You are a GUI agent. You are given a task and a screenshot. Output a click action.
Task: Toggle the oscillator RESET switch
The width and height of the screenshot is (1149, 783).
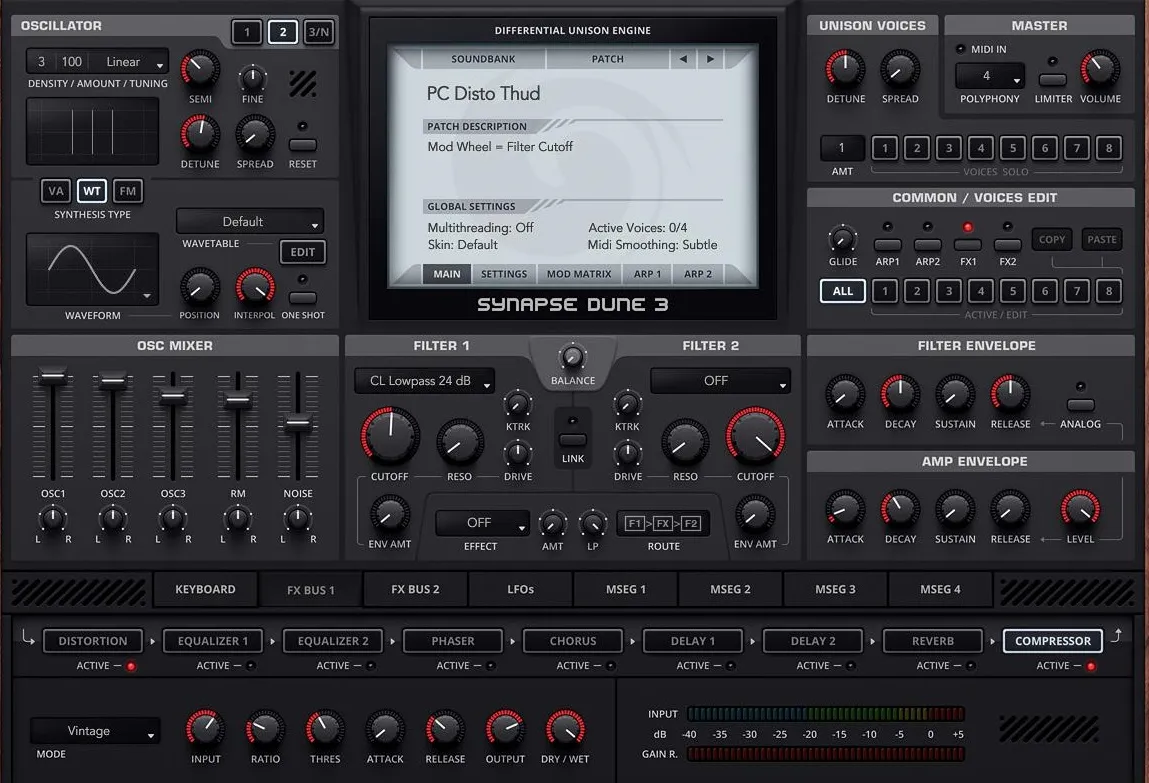[303, 145]
